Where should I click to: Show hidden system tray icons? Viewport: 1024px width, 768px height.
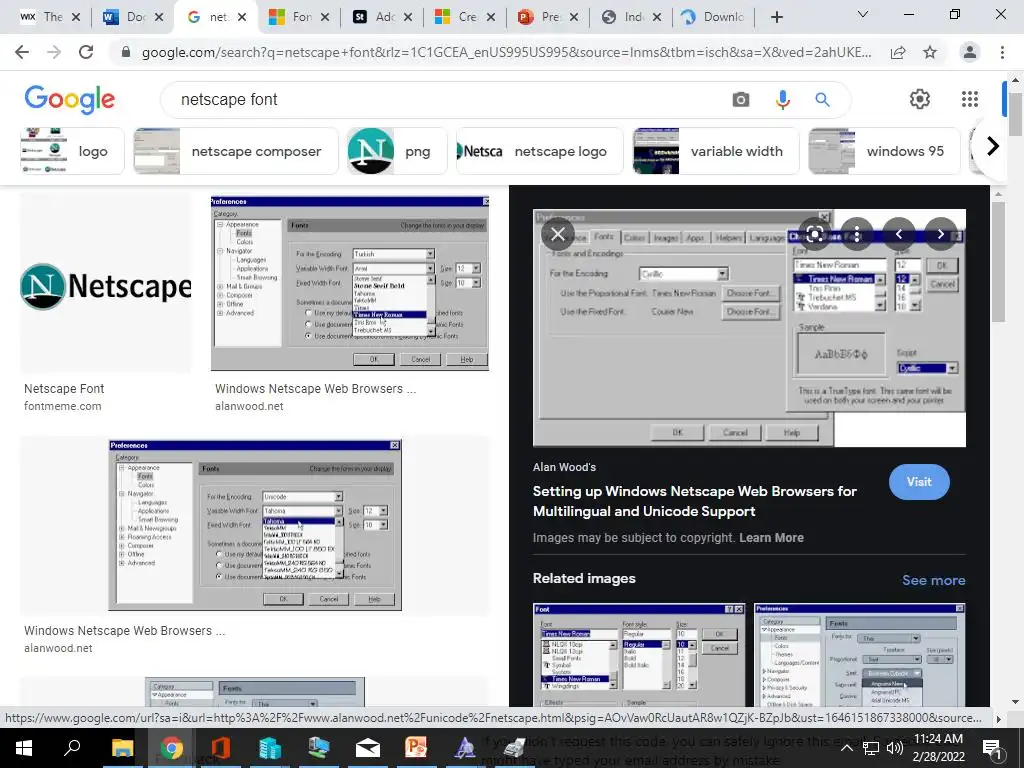(x=846, y=748)
